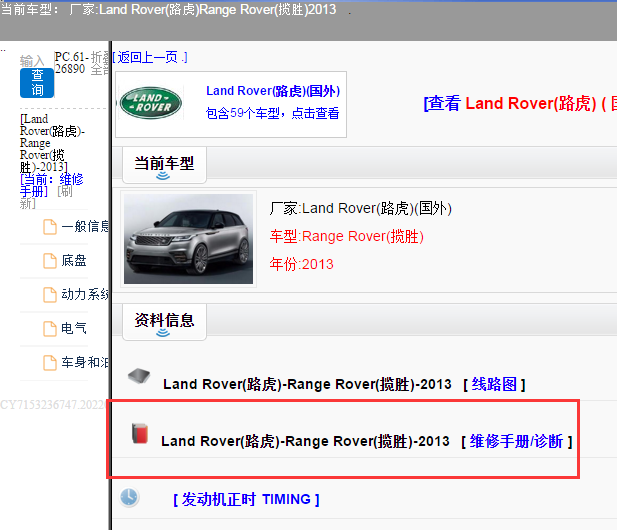Viewport: 617px width, 530px height.
Task: Click the Range Rover car thumbnail
Action: click(188, 239)
